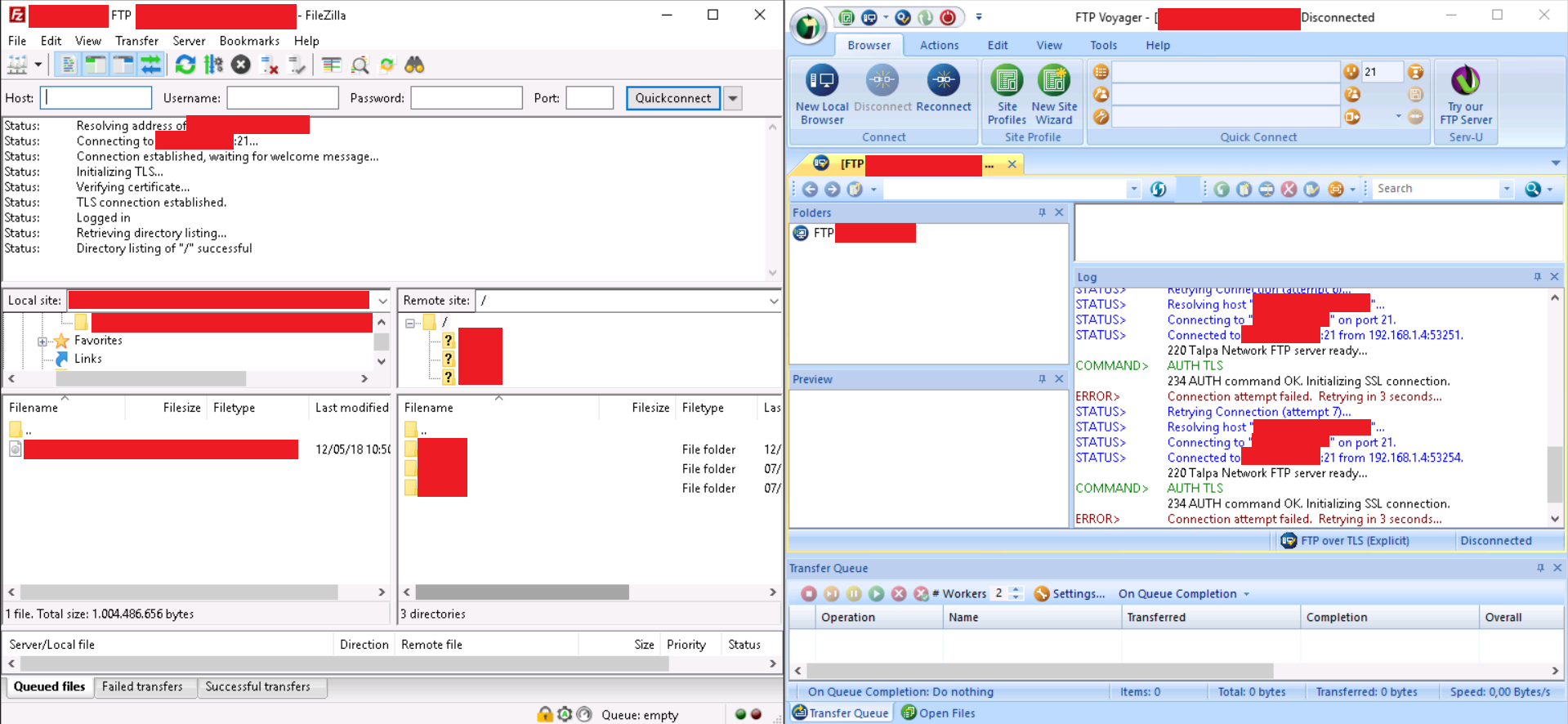Toggle synchronized browsing (transfer queue) icon
Viewport: 1568px width, 724px height.
pos(151,65)
